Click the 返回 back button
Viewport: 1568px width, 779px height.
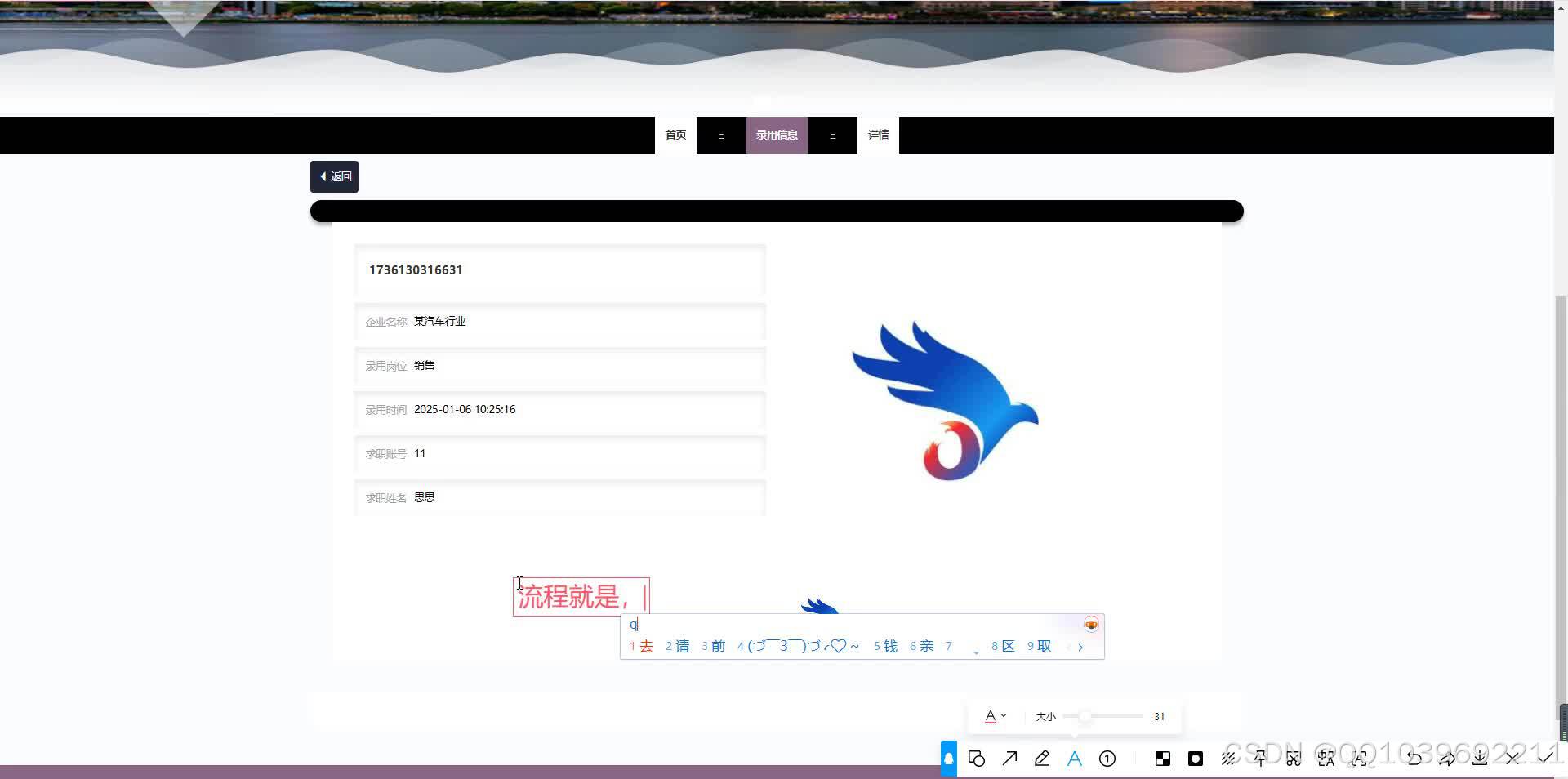click(334, 176)
